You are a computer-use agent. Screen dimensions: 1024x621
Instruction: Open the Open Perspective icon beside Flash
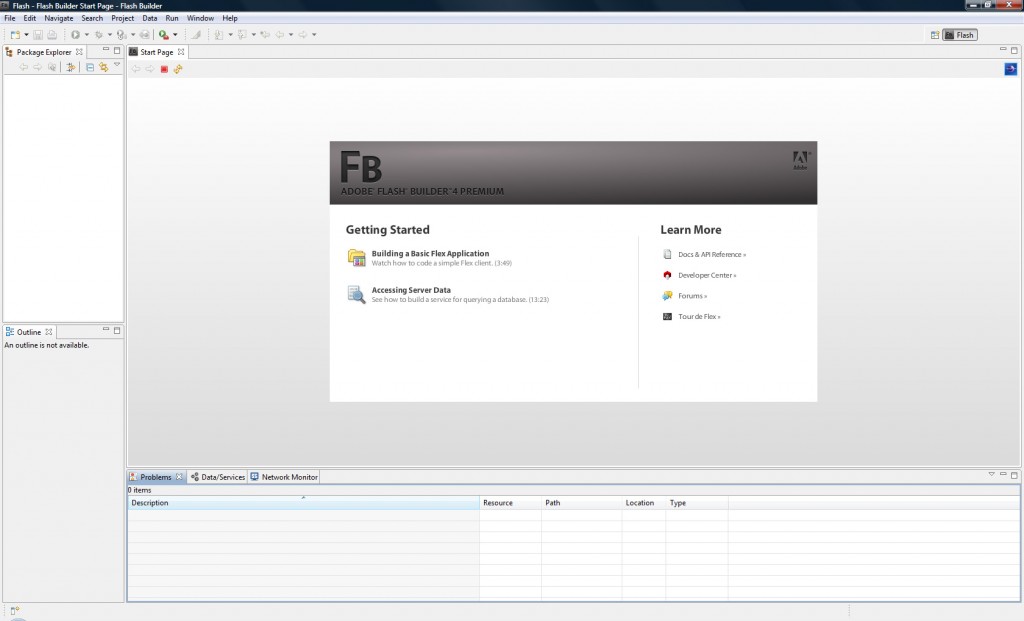935,35
